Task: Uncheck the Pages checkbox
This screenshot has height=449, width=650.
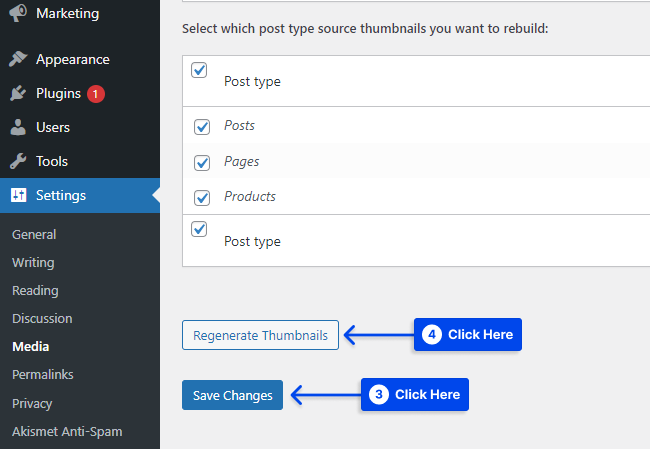Action: point(202,163)
